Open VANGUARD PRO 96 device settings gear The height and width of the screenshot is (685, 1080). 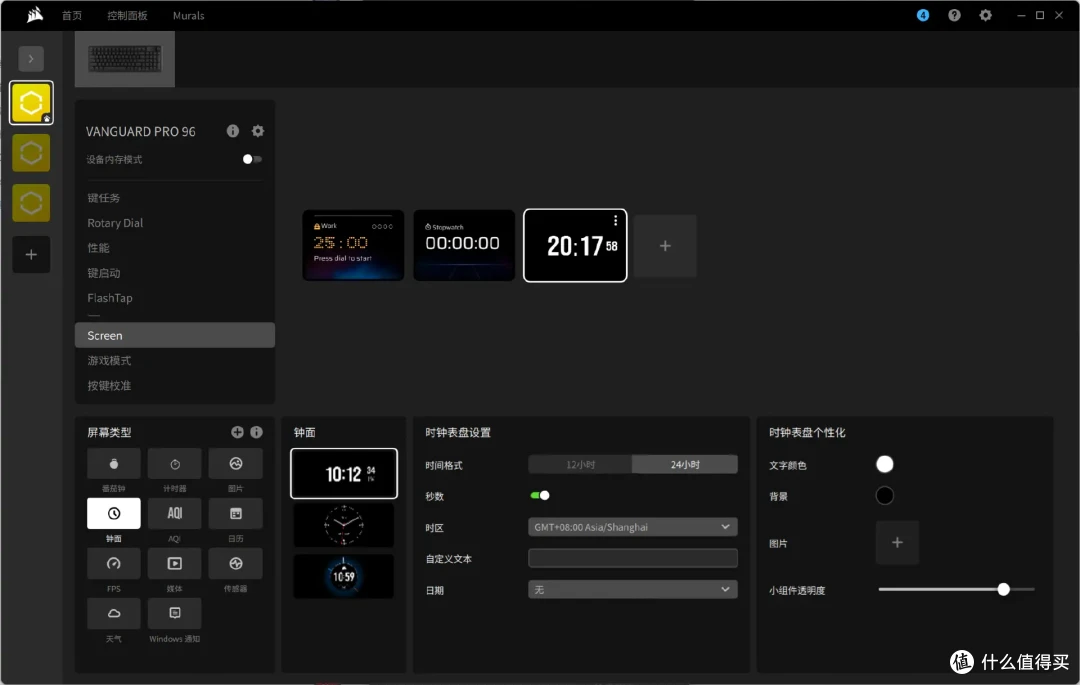[258, 131]
